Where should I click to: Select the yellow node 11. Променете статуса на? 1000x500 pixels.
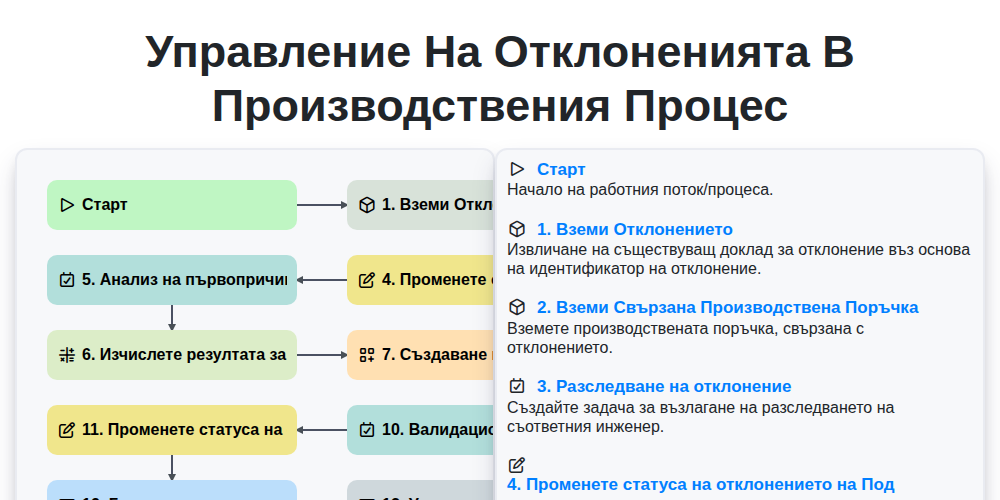[172, 430]
